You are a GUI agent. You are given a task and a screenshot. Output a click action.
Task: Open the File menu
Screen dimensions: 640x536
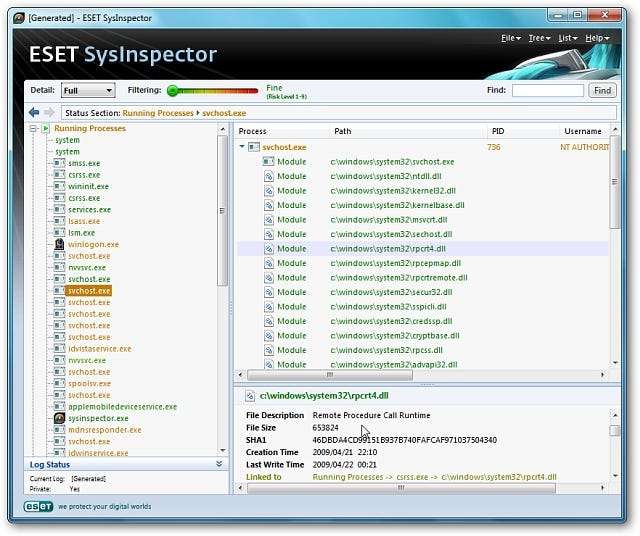(510, 38)
